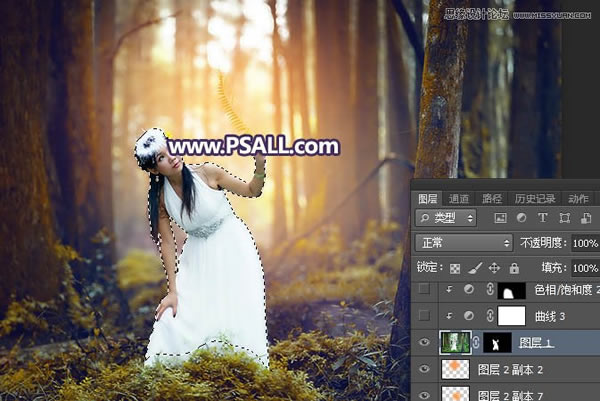Click the clipping arrow on 曲线 3
Viewport: 600px width, 401px height.
tap(449, 316)
